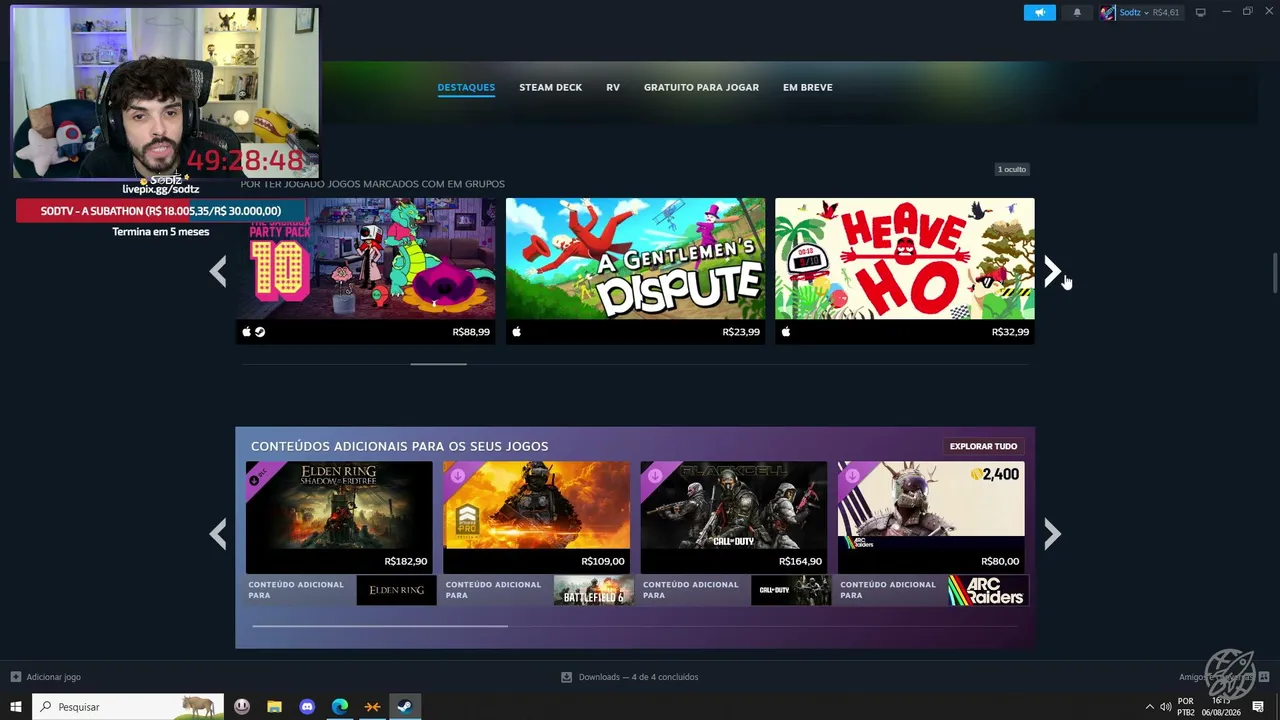Open the Gratuito para Jogar tab

pos(701,88)
